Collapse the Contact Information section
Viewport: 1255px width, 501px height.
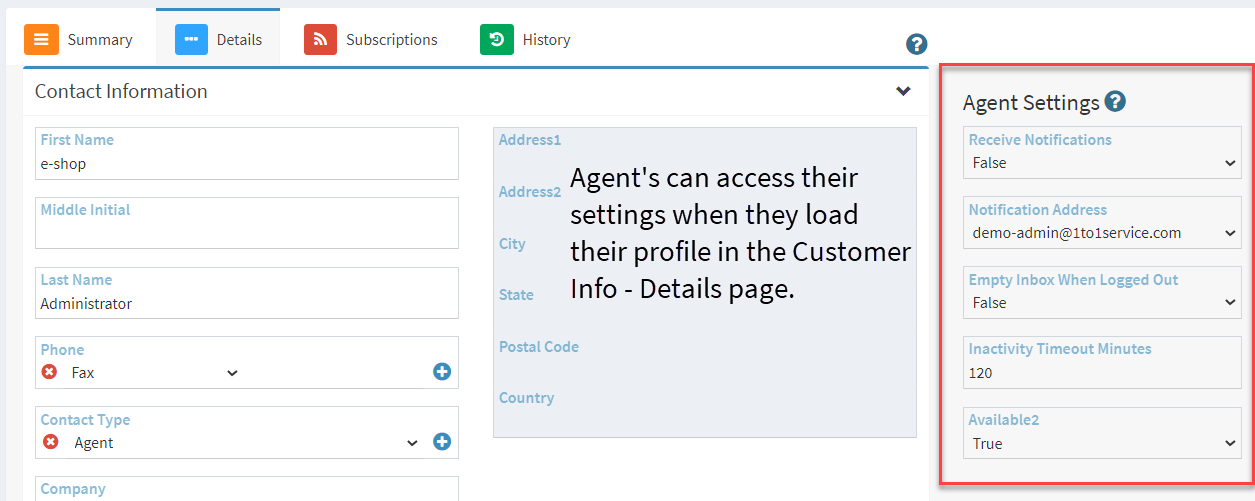pyautogui.click(x=903, y=91)
